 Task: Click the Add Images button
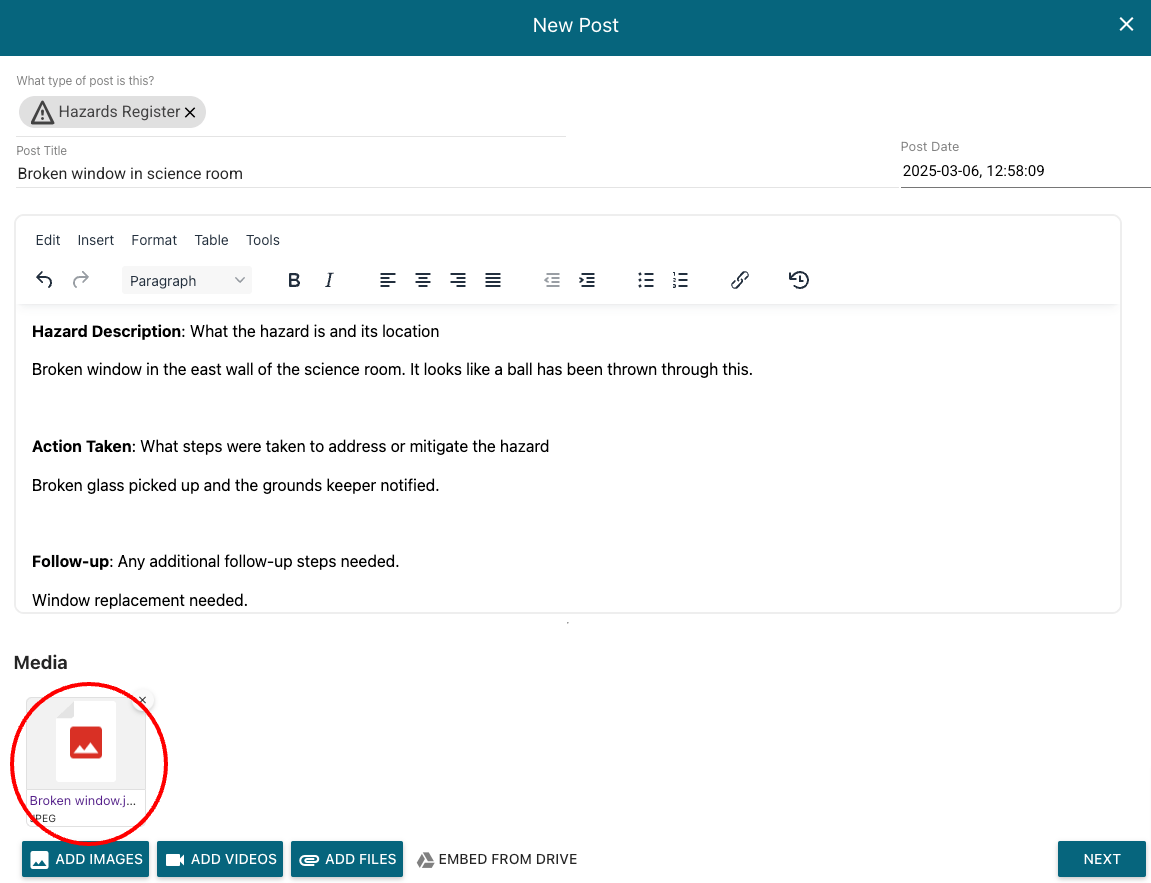tap(86, 859)
